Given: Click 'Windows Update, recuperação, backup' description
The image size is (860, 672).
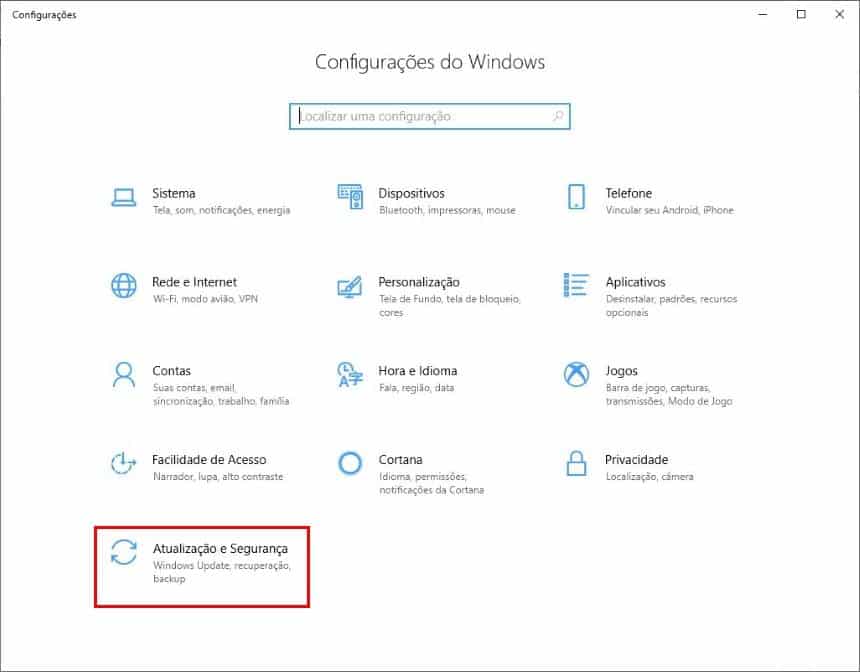Looking at the screenshot, I should pos(222,572).
